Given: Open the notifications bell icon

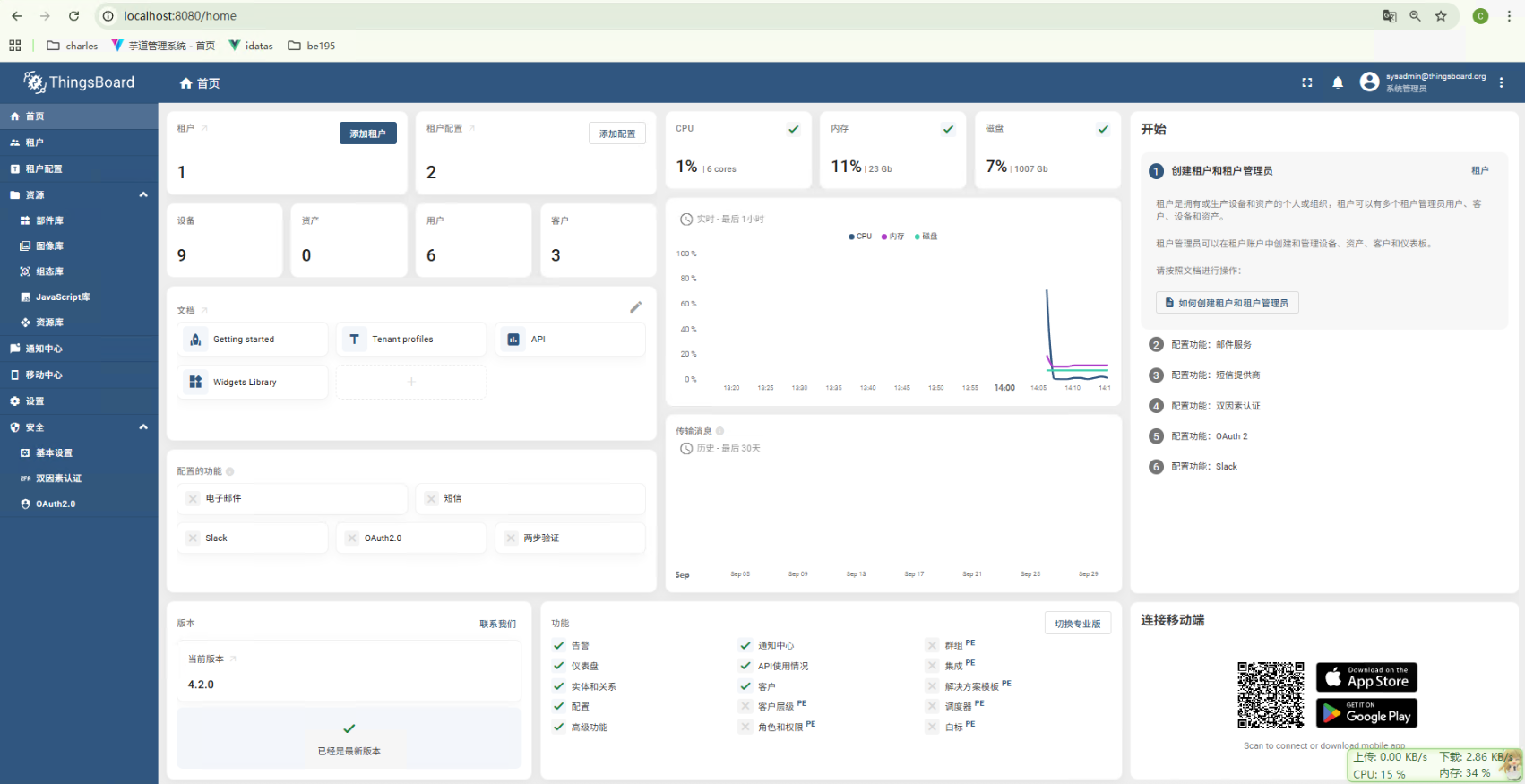Looking at the screenshot, I should [x=1338, y=82].
